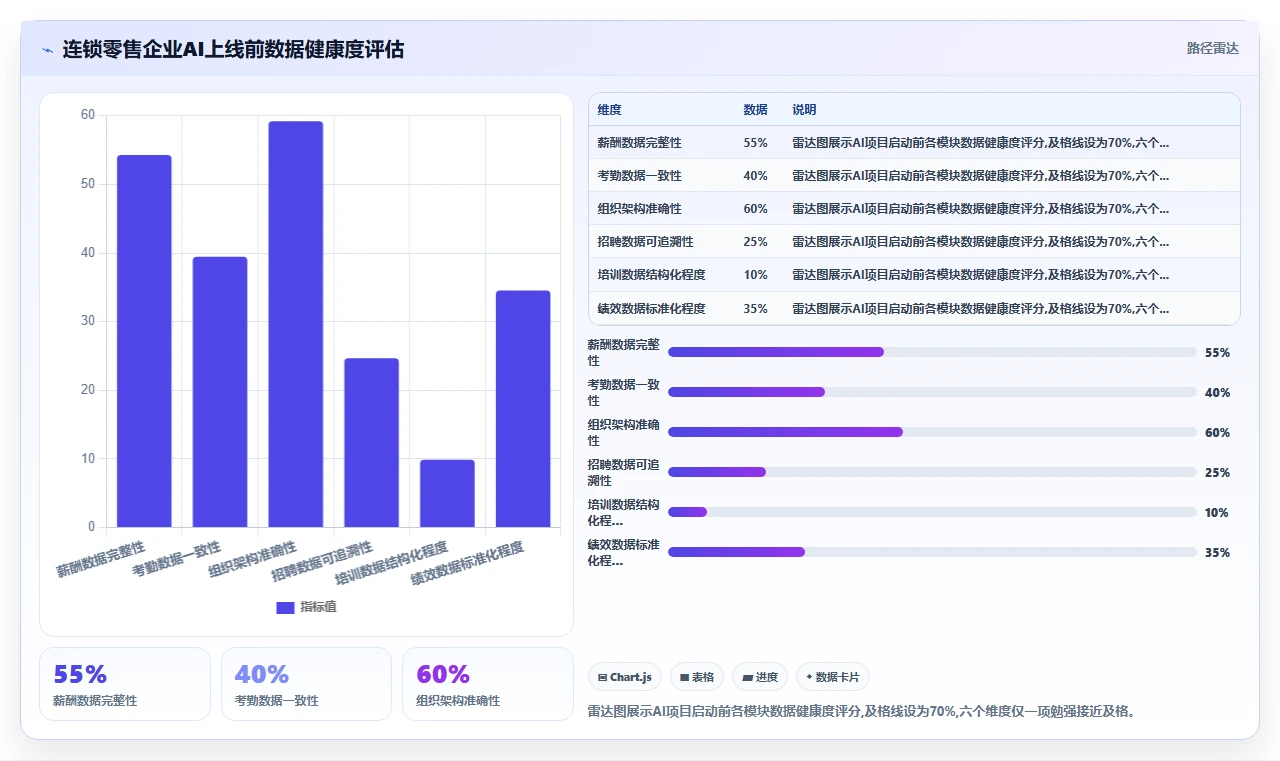The width and height of the screenshot is (1280, 761).
Task: Toggle the 指标值 legend color box
Action: [285, 607]
